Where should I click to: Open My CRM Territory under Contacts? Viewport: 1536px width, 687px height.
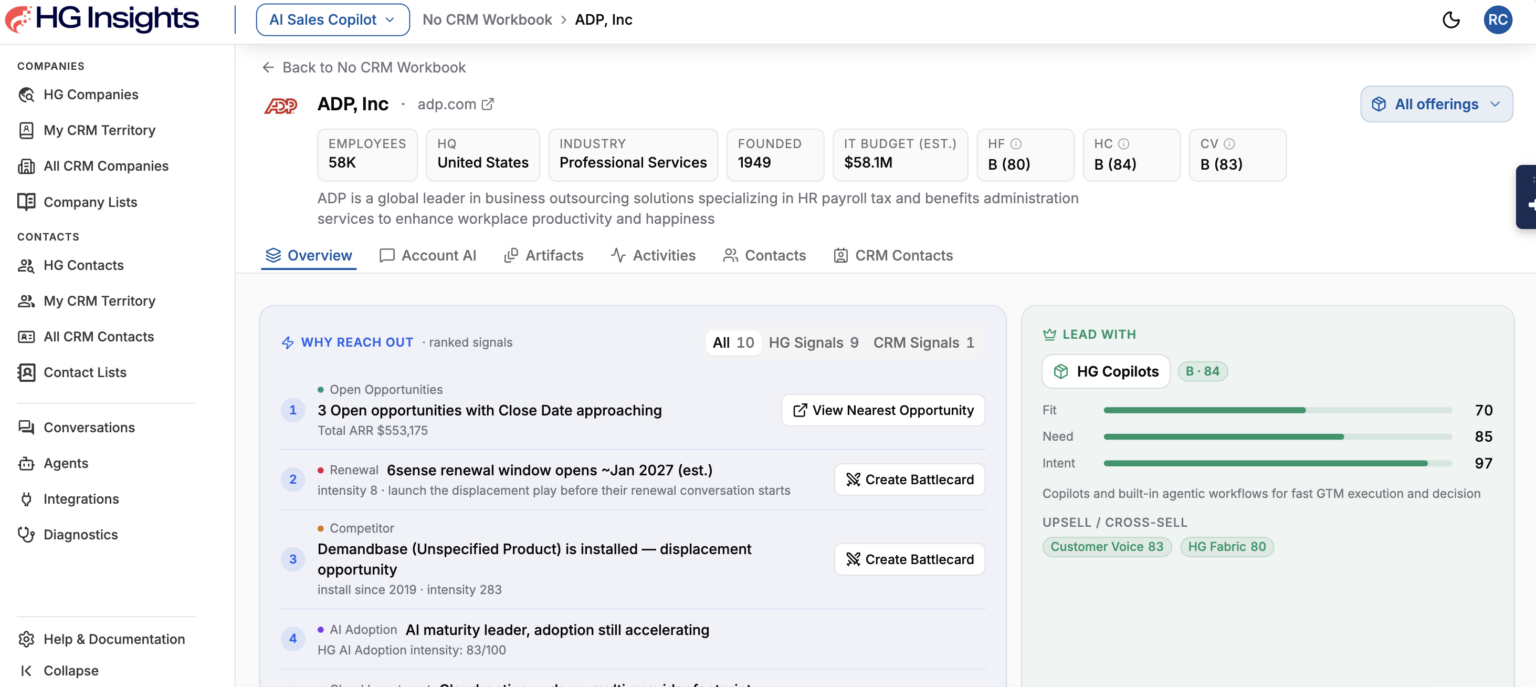(x=99, y=301)
